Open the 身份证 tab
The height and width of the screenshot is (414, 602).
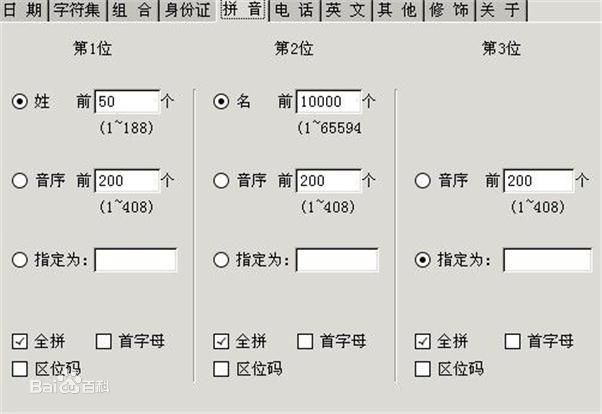pyautogui.click(x=188, y=10)
